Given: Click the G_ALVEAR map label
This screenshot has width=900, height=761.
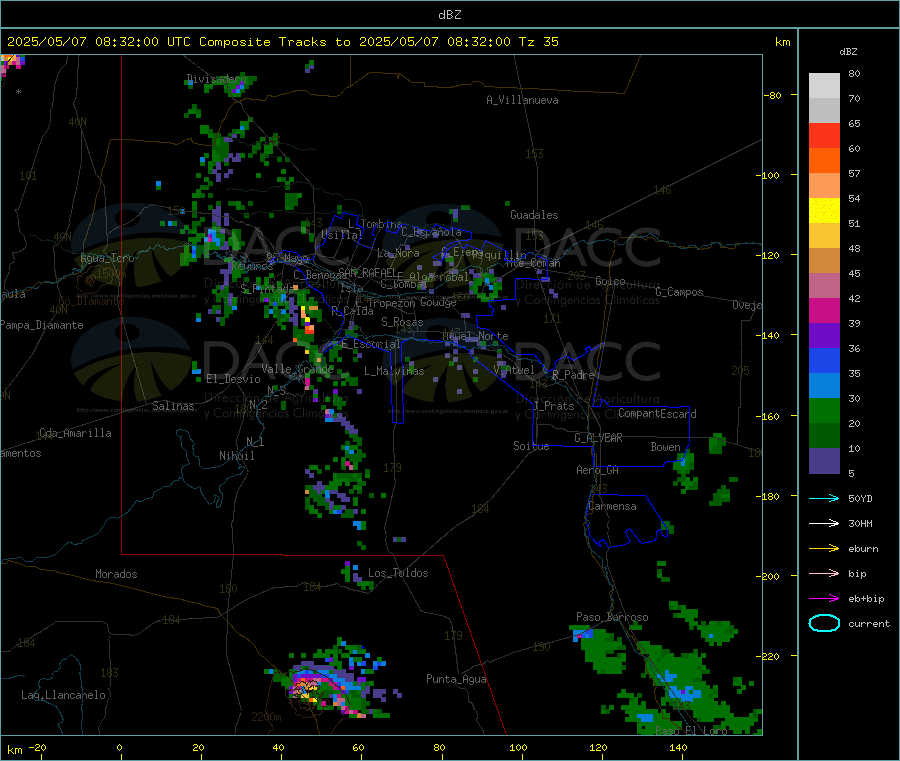Looking at the screenshot, I should pyautogui.click(x=598, y=438).
